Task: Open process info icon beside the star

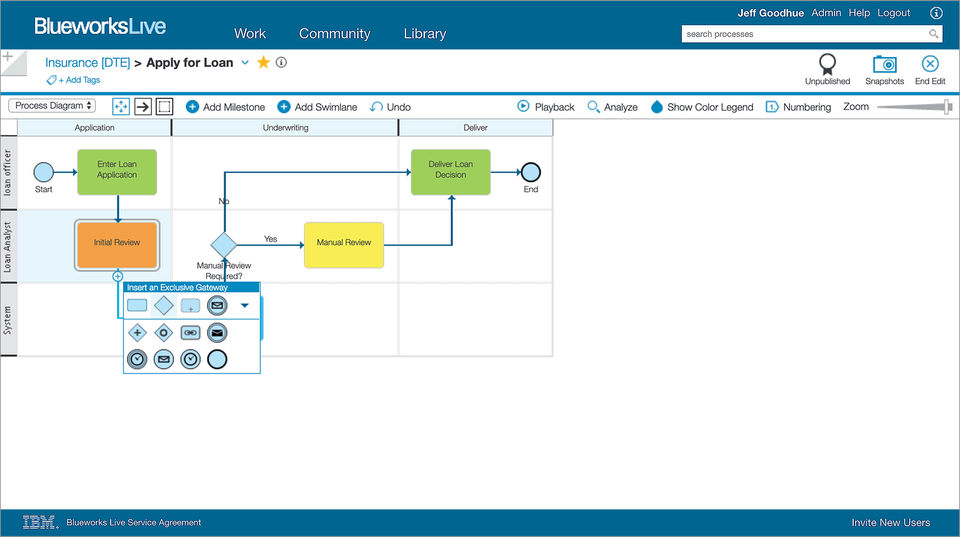Action: tap(281, 62)
